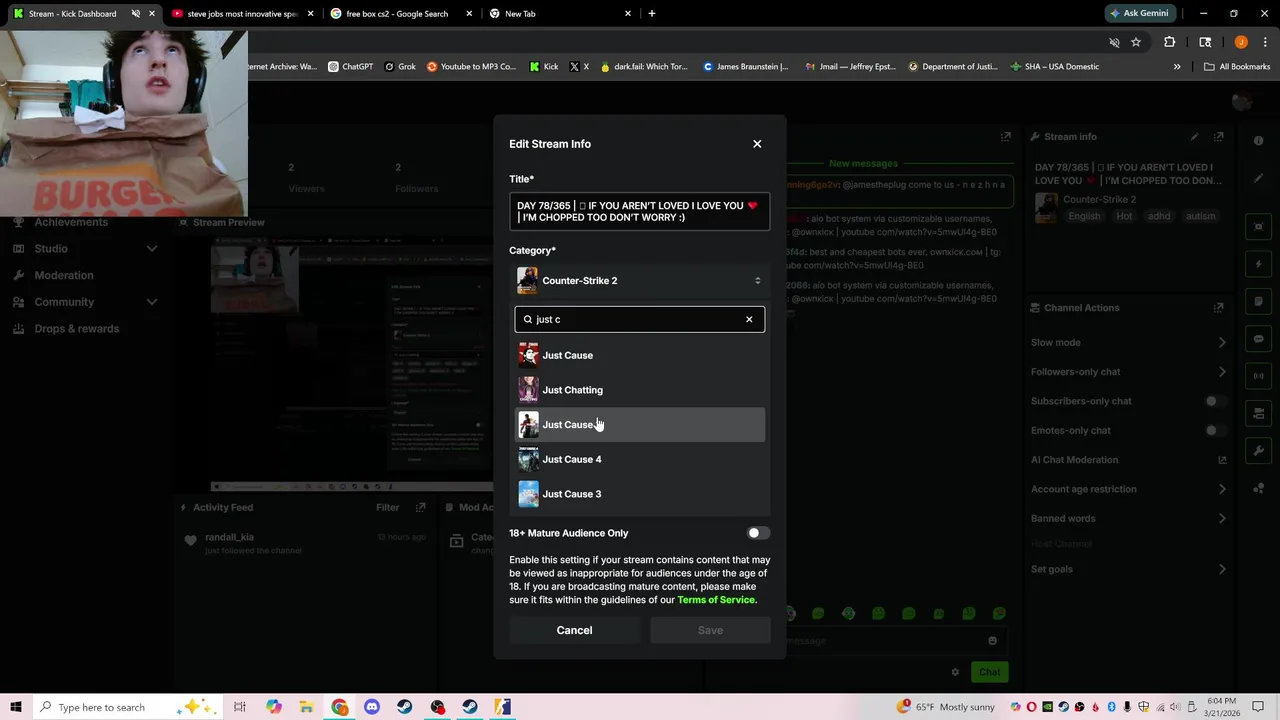Click the Save button
The width and height of the screenshot is (1280, 720).
click(x=710, y=630)
